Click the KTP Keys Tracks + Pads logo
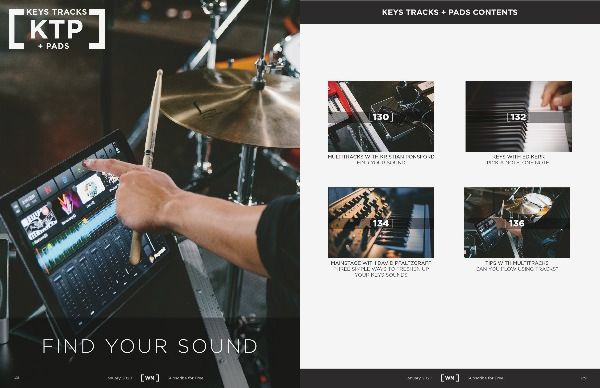 click(57, 29)
